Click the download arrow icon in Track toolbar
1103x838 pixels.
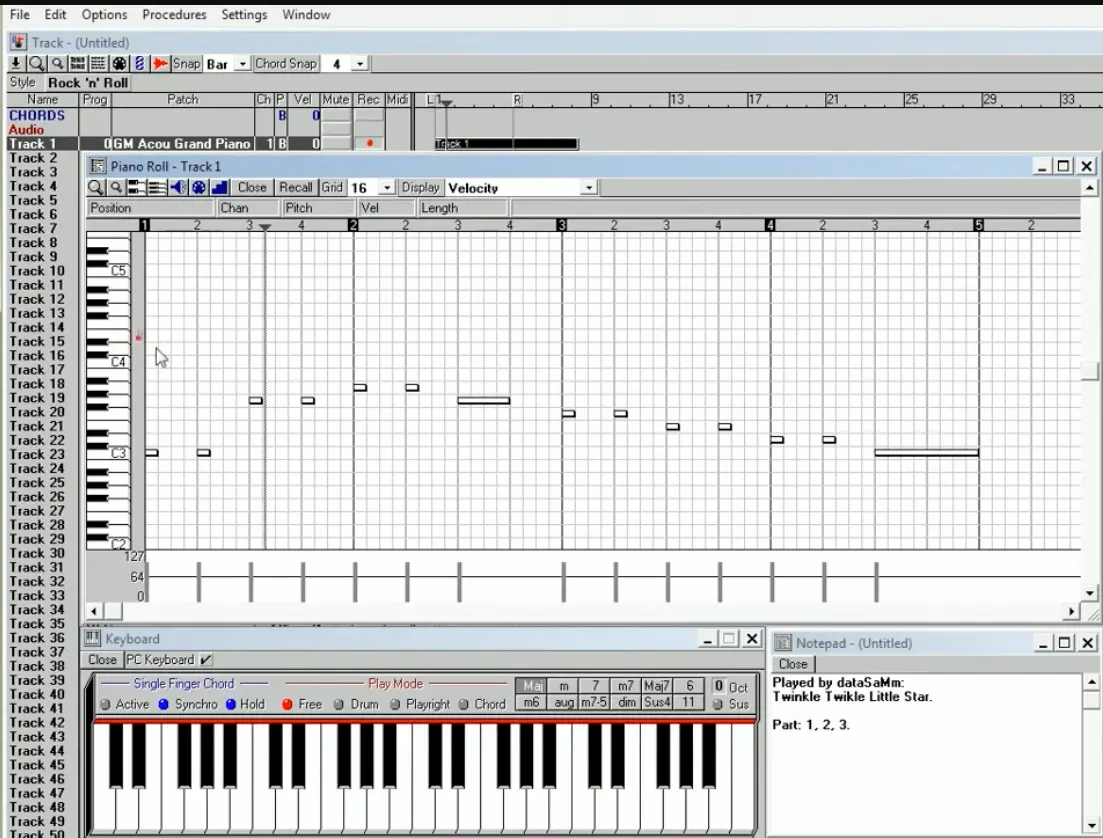click(x=16, y=64)
